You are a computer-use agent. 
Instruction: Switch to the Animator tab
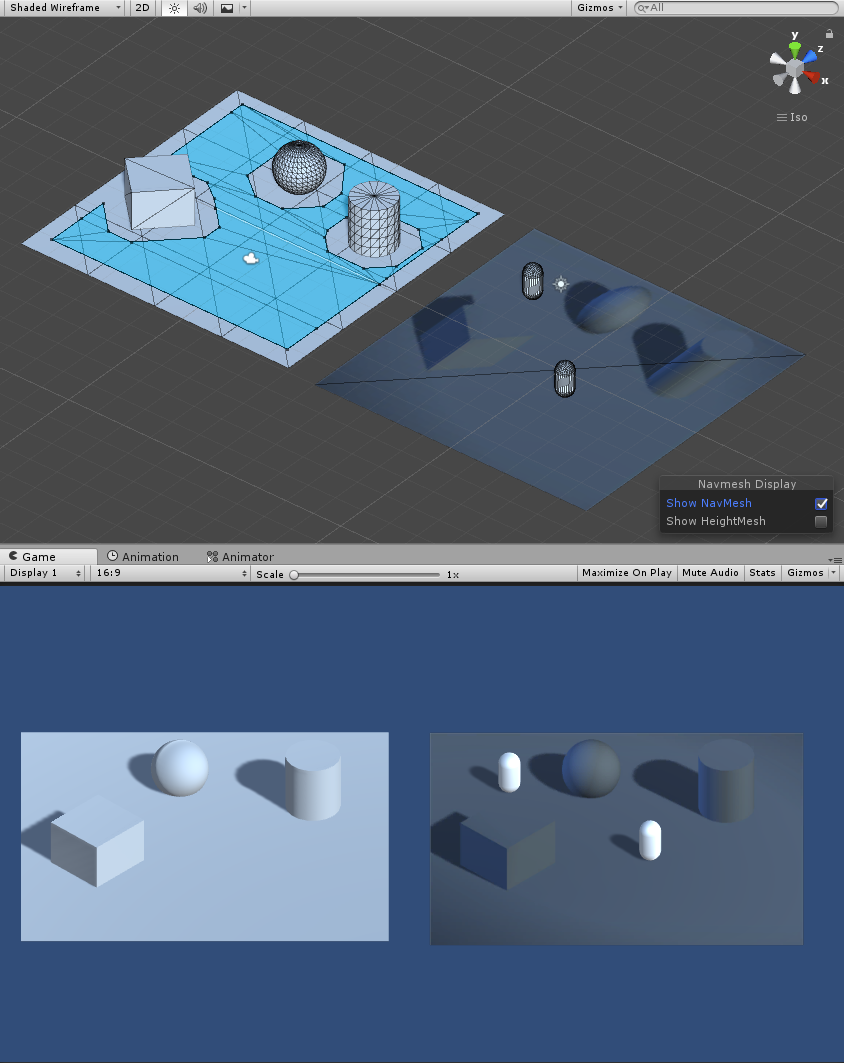click(241, 557)
